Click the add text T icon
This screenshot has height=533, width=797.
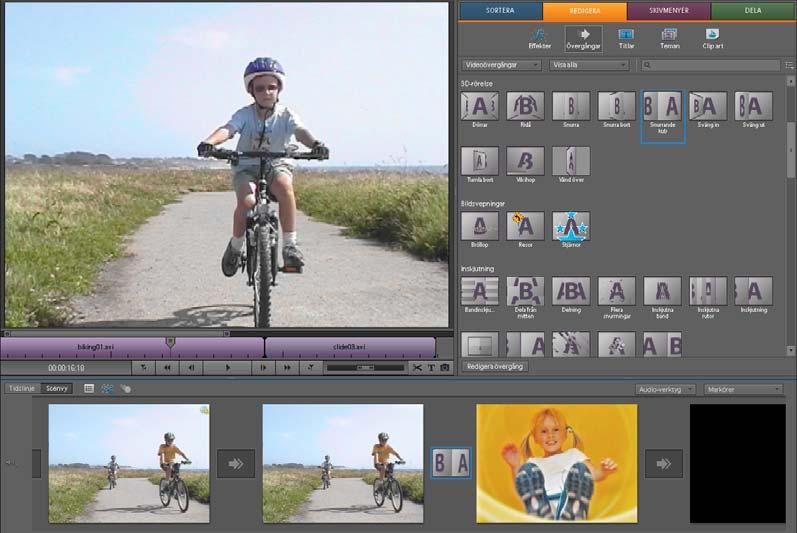[431, 367]
